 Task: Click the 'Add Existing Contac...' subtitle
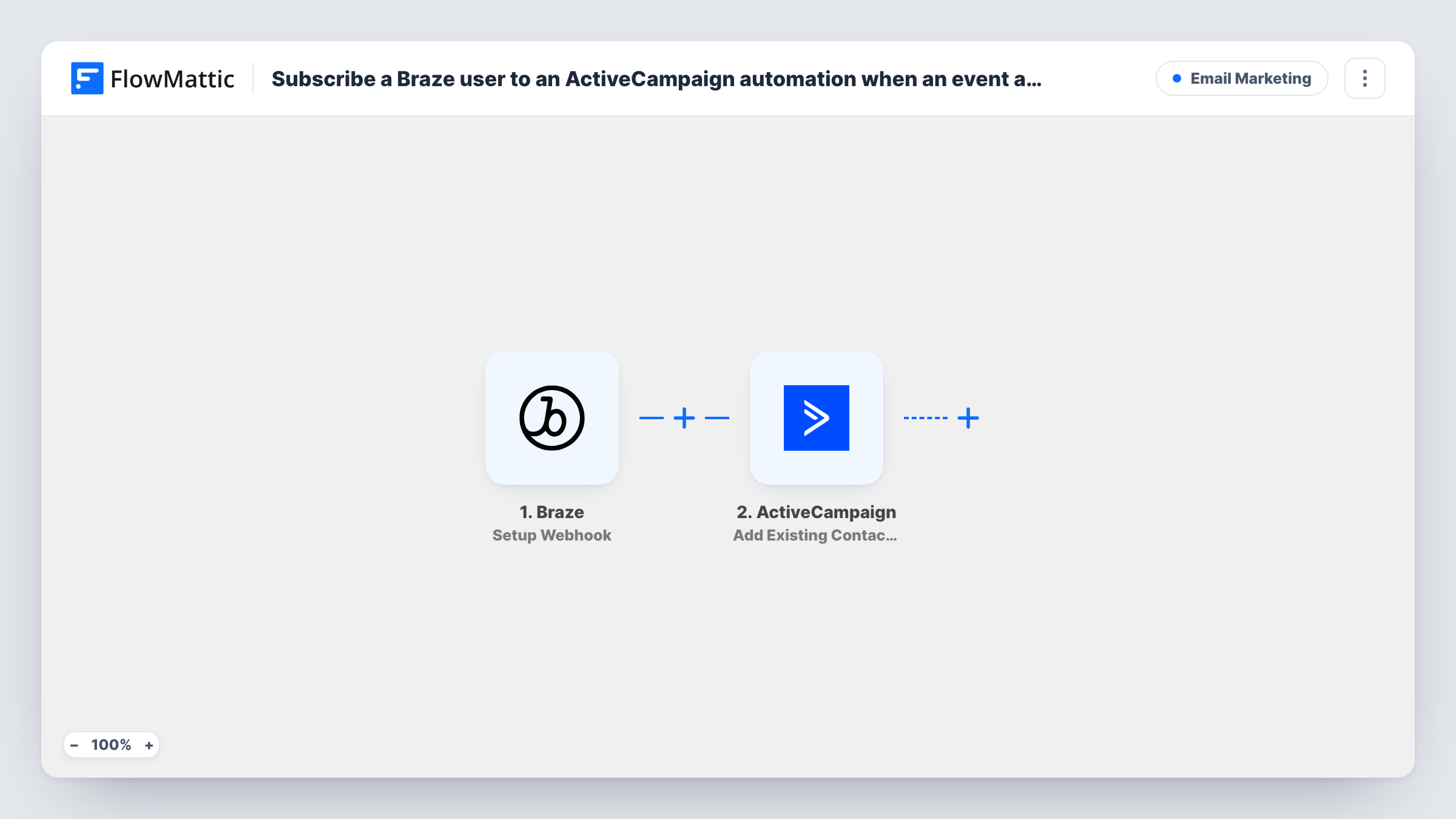815,535
